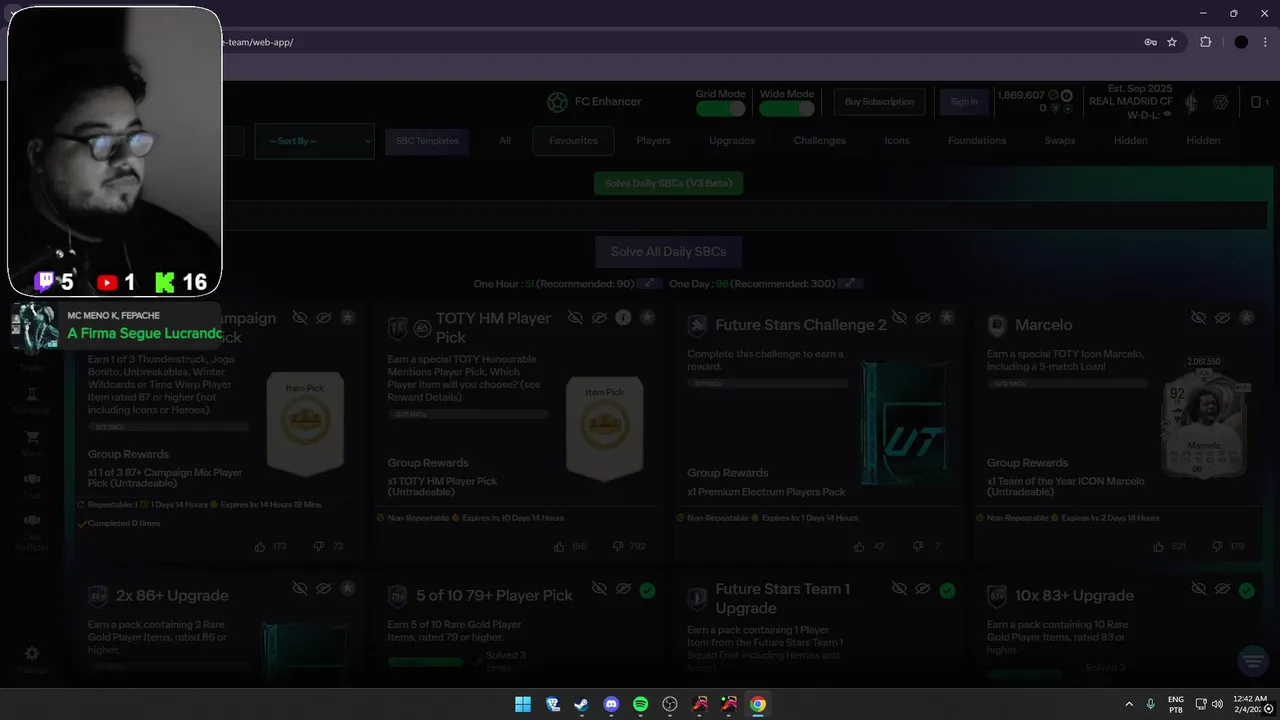Screen dimensions: 1280x720
Task: Open the Sort By dropdown
Action: [314, 141]
